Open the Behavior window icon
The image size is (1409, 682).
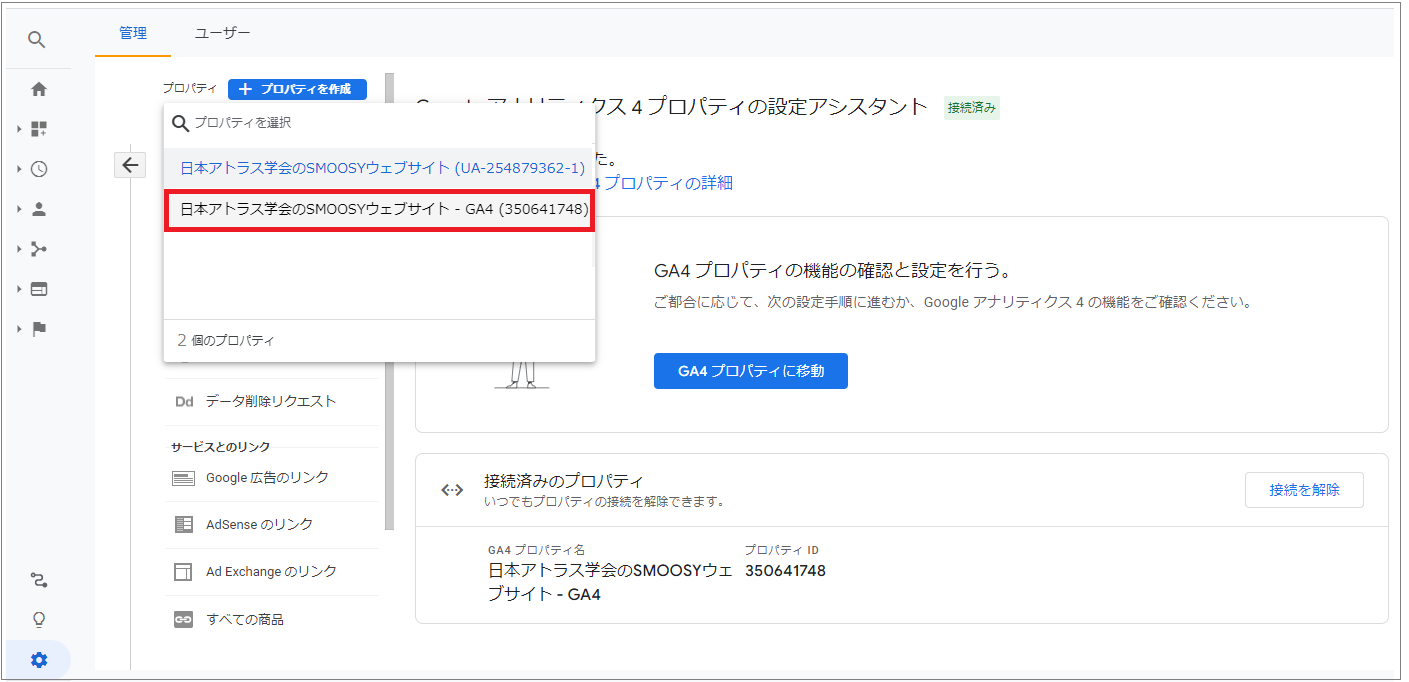39,289
